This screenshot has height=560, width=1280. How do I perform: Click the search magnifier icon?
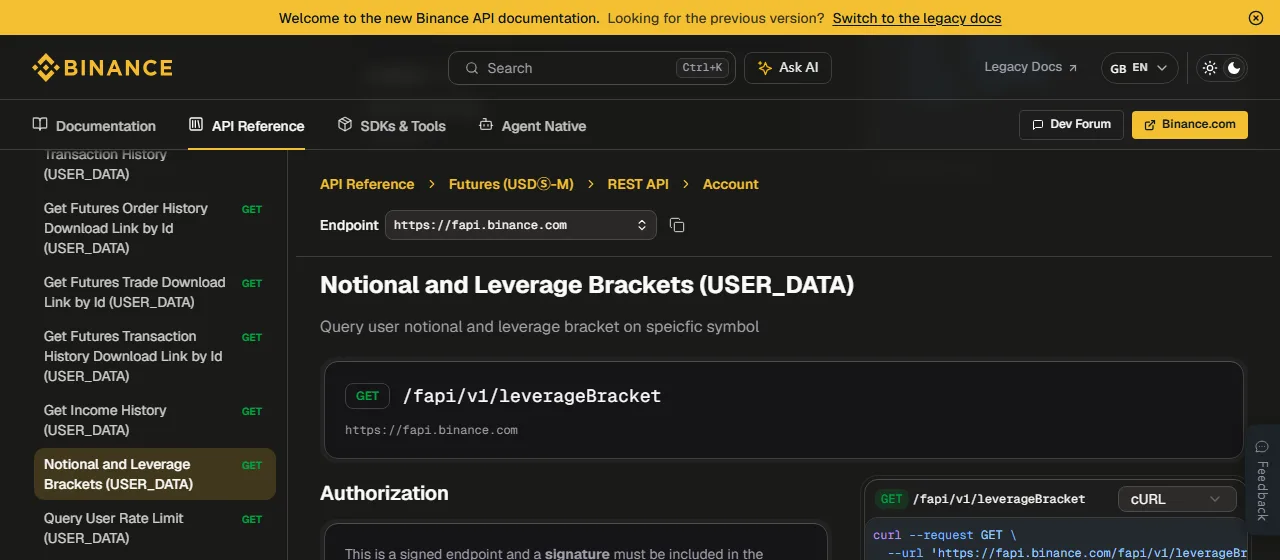pos(472,68)
